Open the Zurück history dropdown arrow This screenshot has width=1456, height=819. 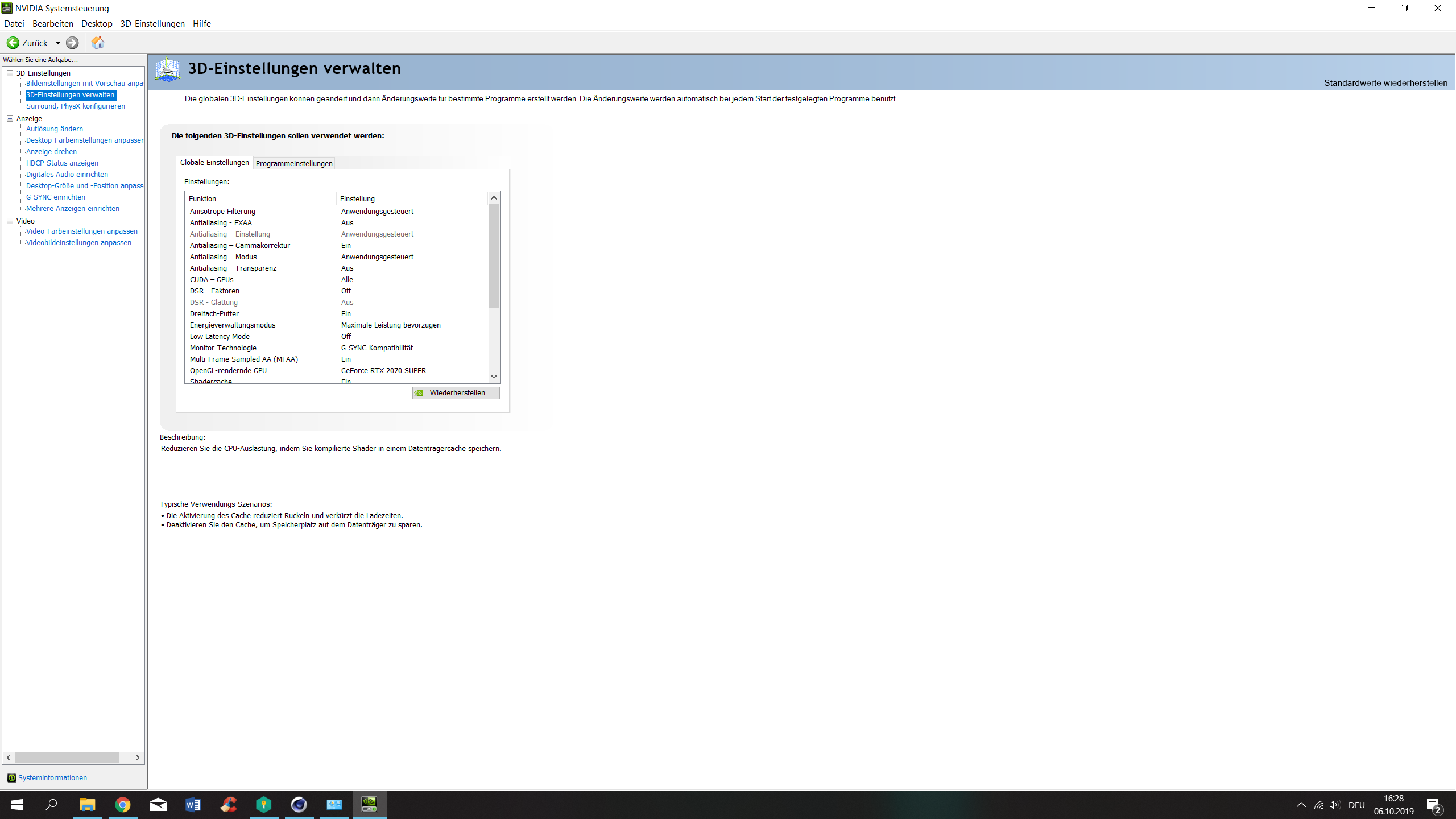point(58,43)
